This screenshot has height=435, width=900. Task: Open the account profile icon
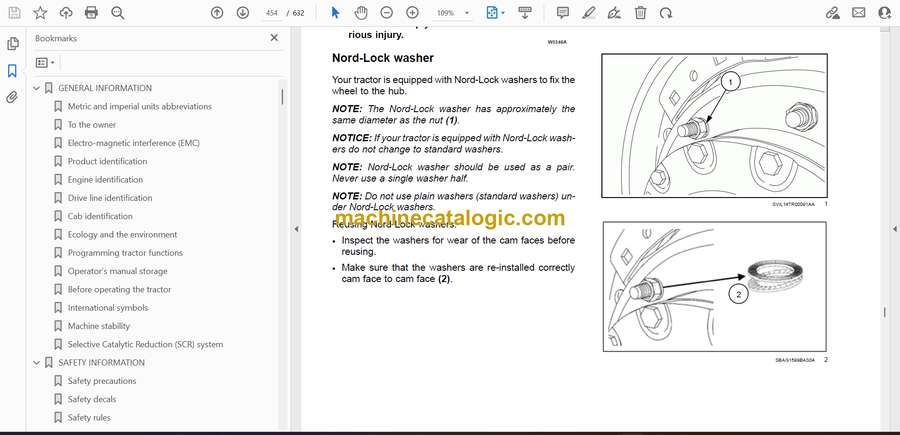tap(885, 13)
